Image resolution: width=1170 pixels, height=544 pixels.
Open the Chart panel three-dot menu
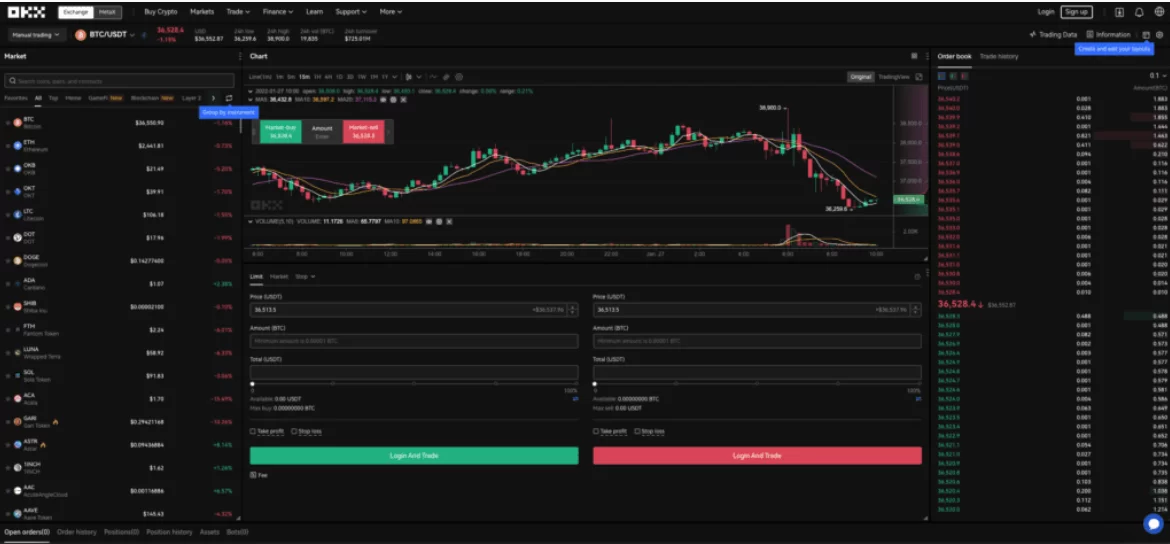click(x=926, y=56)
